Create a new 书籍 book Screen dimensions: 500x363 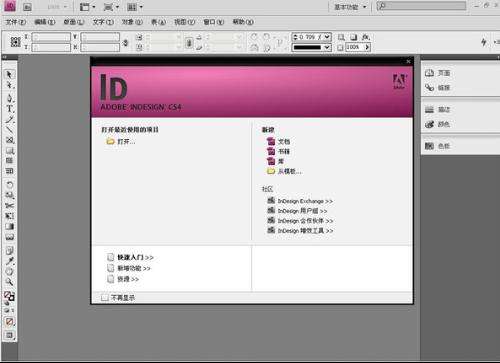(278, 151)
